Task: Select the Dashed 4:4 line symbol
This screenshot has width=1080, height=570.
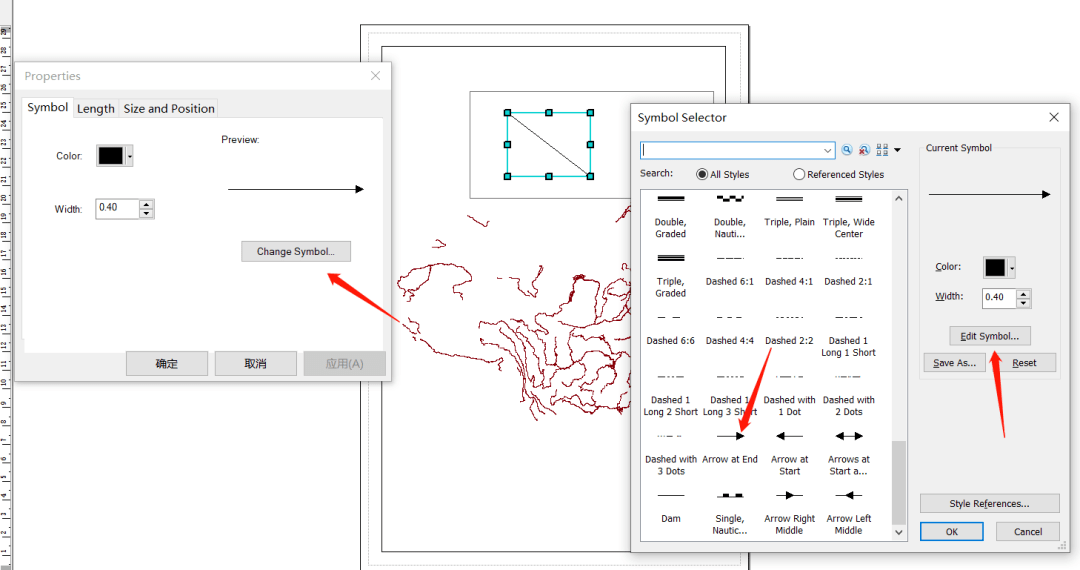Action: point(729,329)
